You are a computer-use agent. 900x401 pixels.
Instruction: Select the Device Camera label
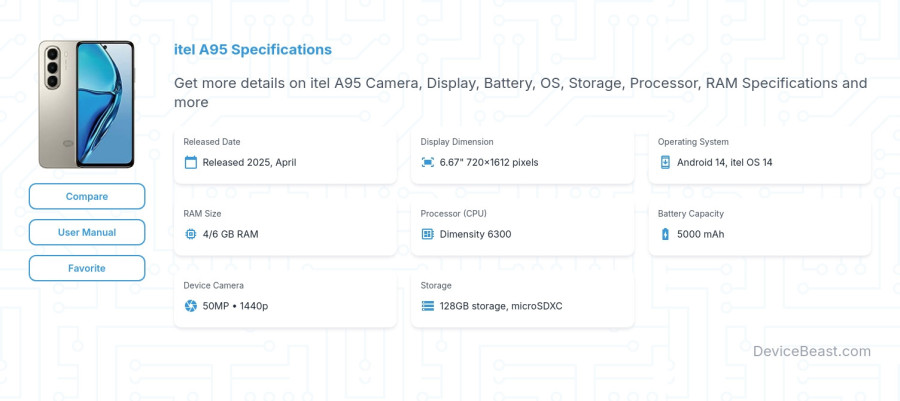(214, 285)
